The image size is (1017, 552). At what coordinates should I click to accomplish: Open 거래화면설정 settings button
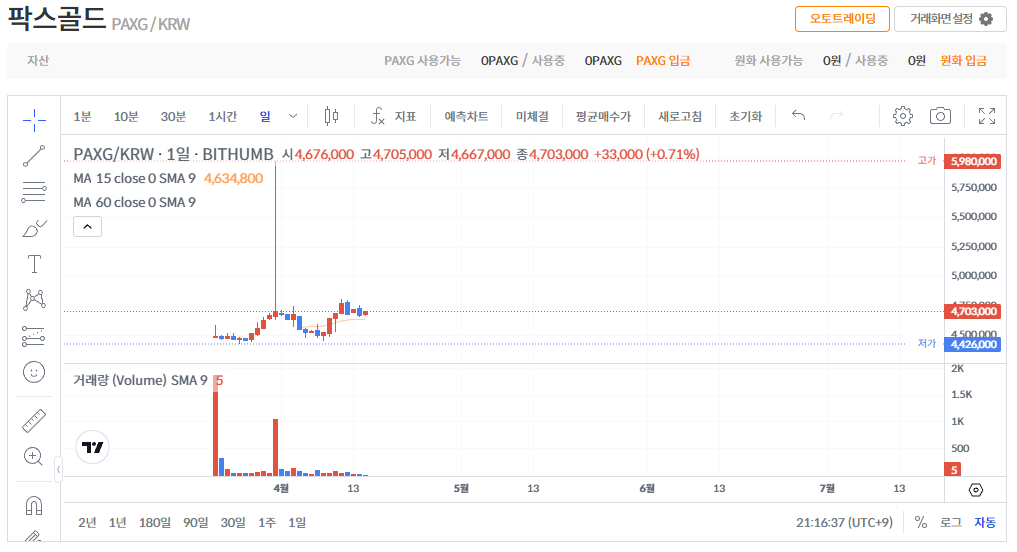click(x=950, y=19)
